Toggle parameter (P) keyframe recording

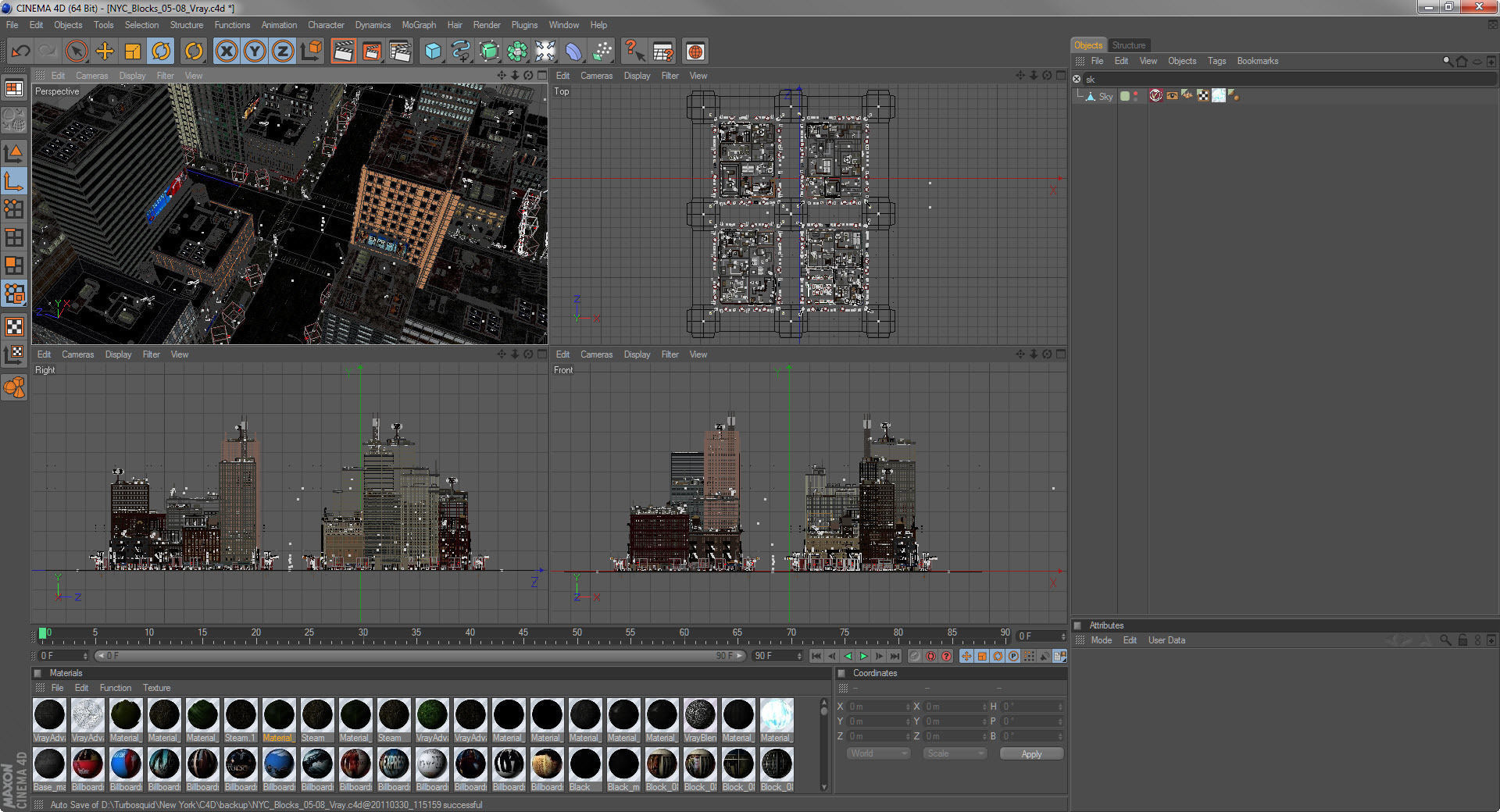click(1013, 656)
